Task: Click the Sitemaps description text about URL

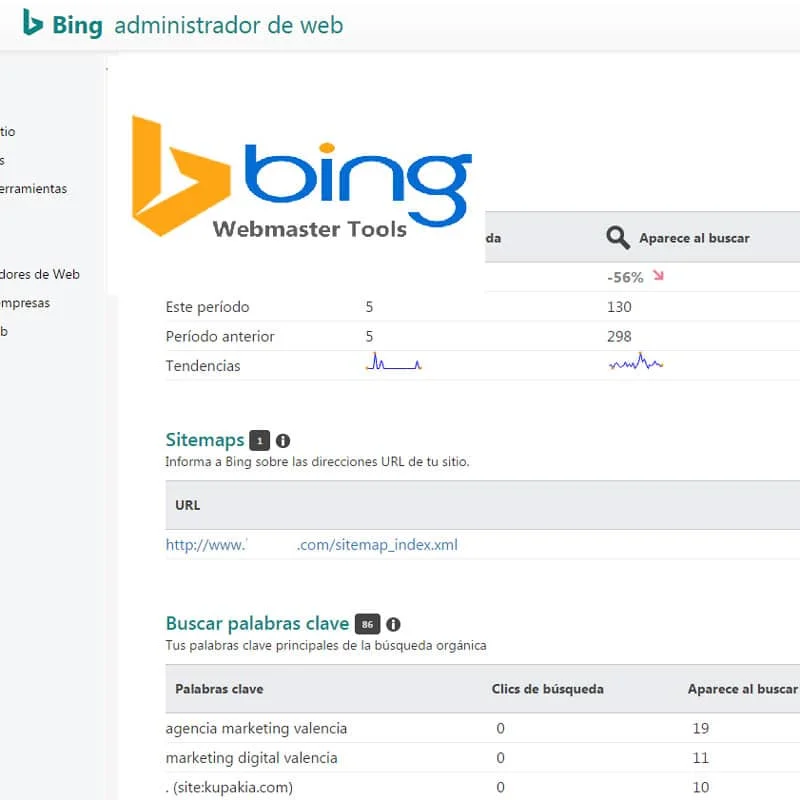Action: pyautogui.click(x=317, y=462)
